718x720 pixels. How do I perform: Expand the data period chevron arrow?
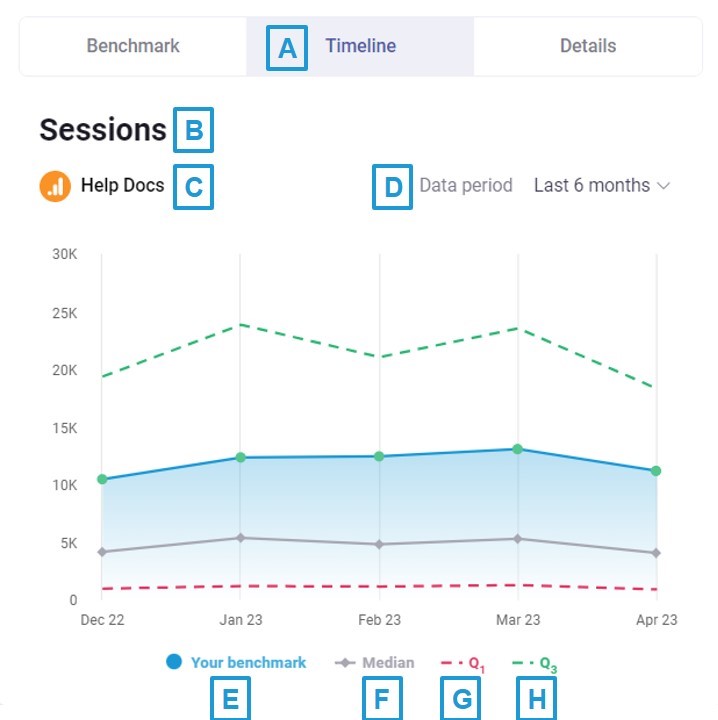tap(664, 186)
